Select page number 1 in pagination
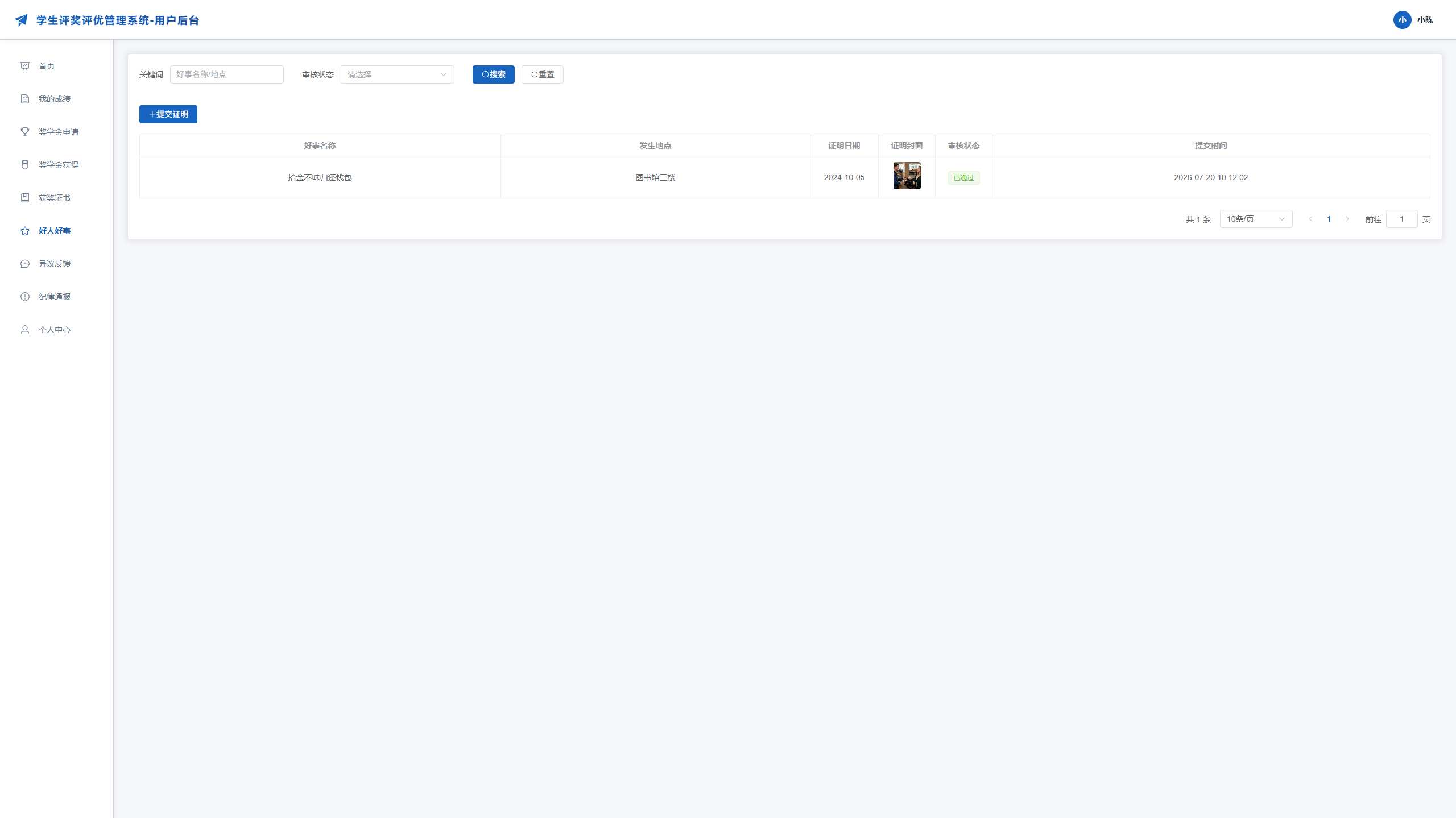This screenshot has height=818, width=1456. pos(1329,219)
